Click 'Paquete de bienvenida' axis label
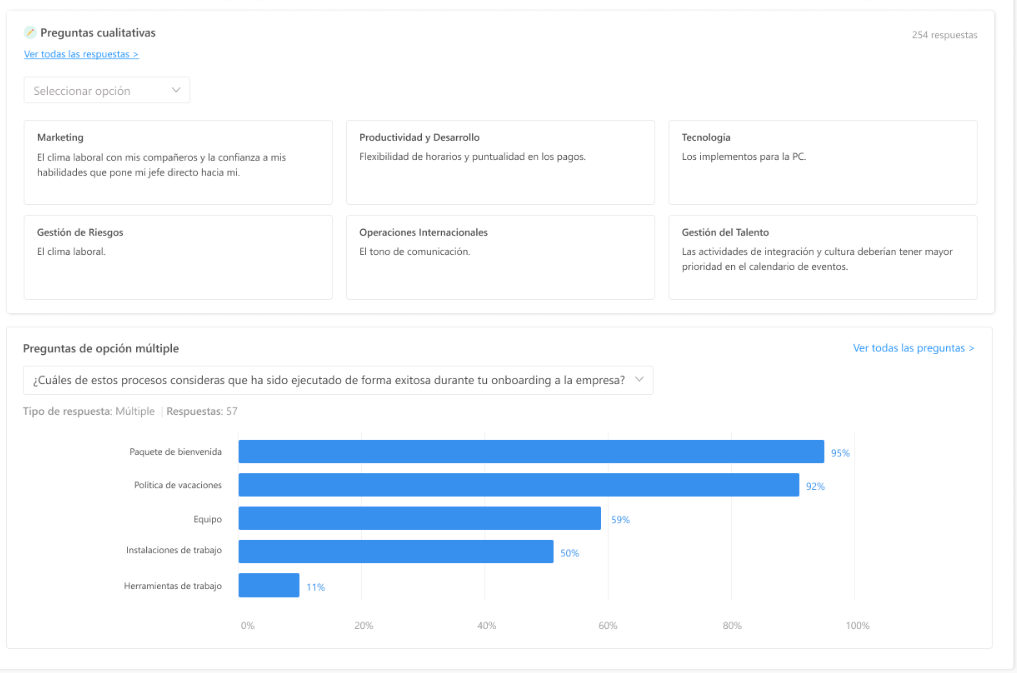1017x673 pixels. 175,452
